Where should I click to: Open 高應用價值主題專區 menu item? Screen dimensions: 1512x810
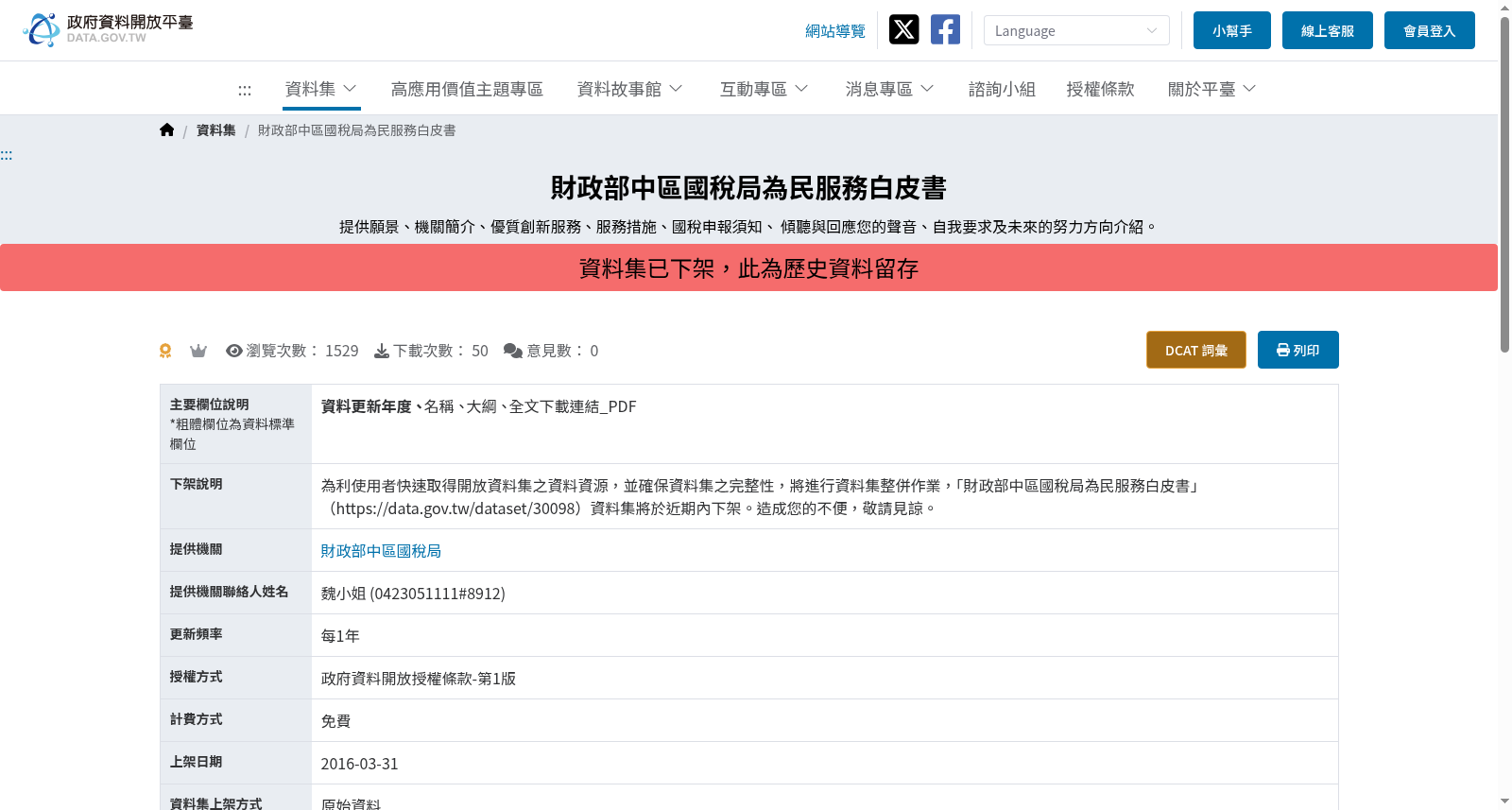click(x=467, y=89)
